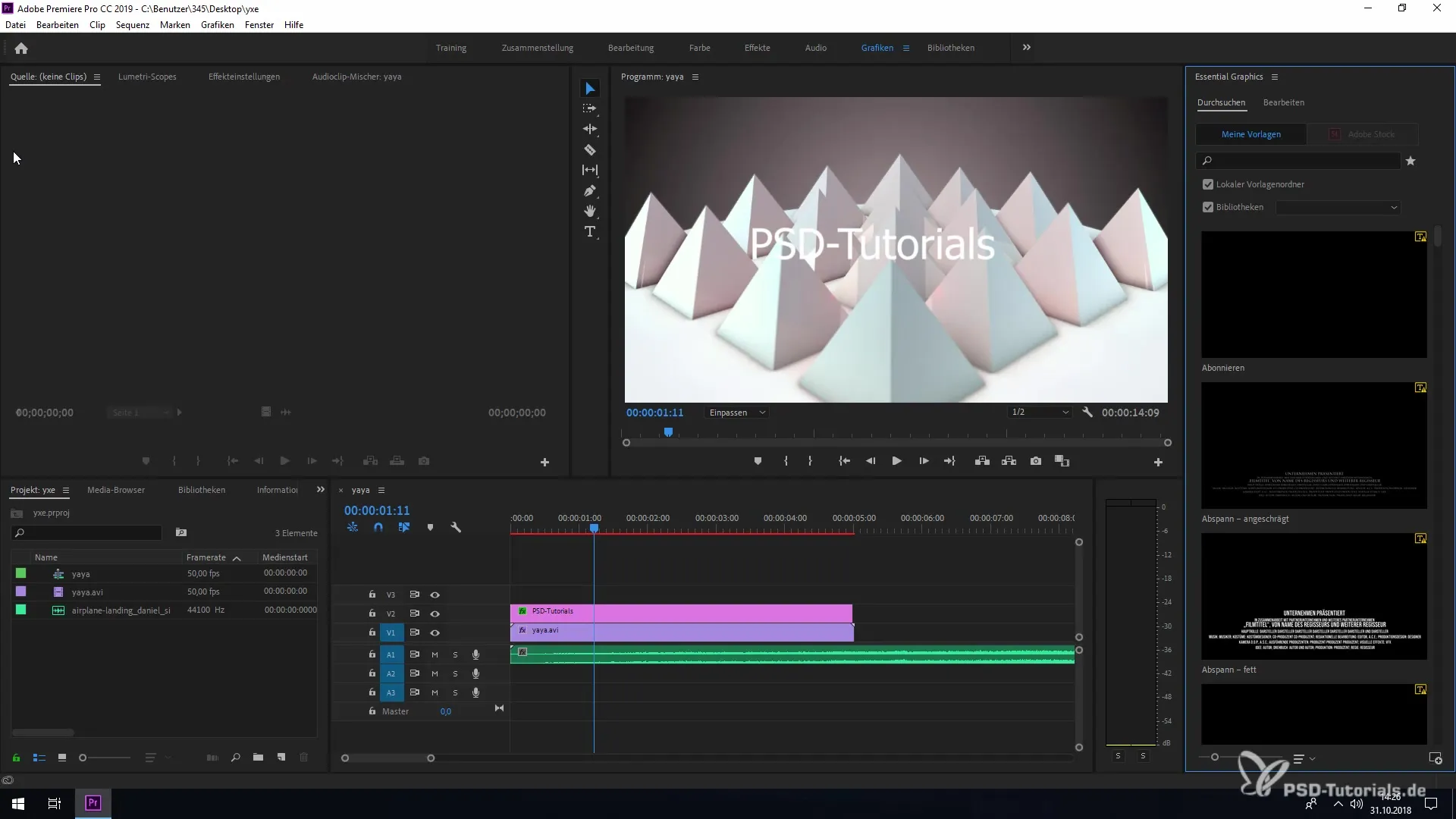Select the Hand tool
The image size is (1456, 819).
(x=590, y=211)
